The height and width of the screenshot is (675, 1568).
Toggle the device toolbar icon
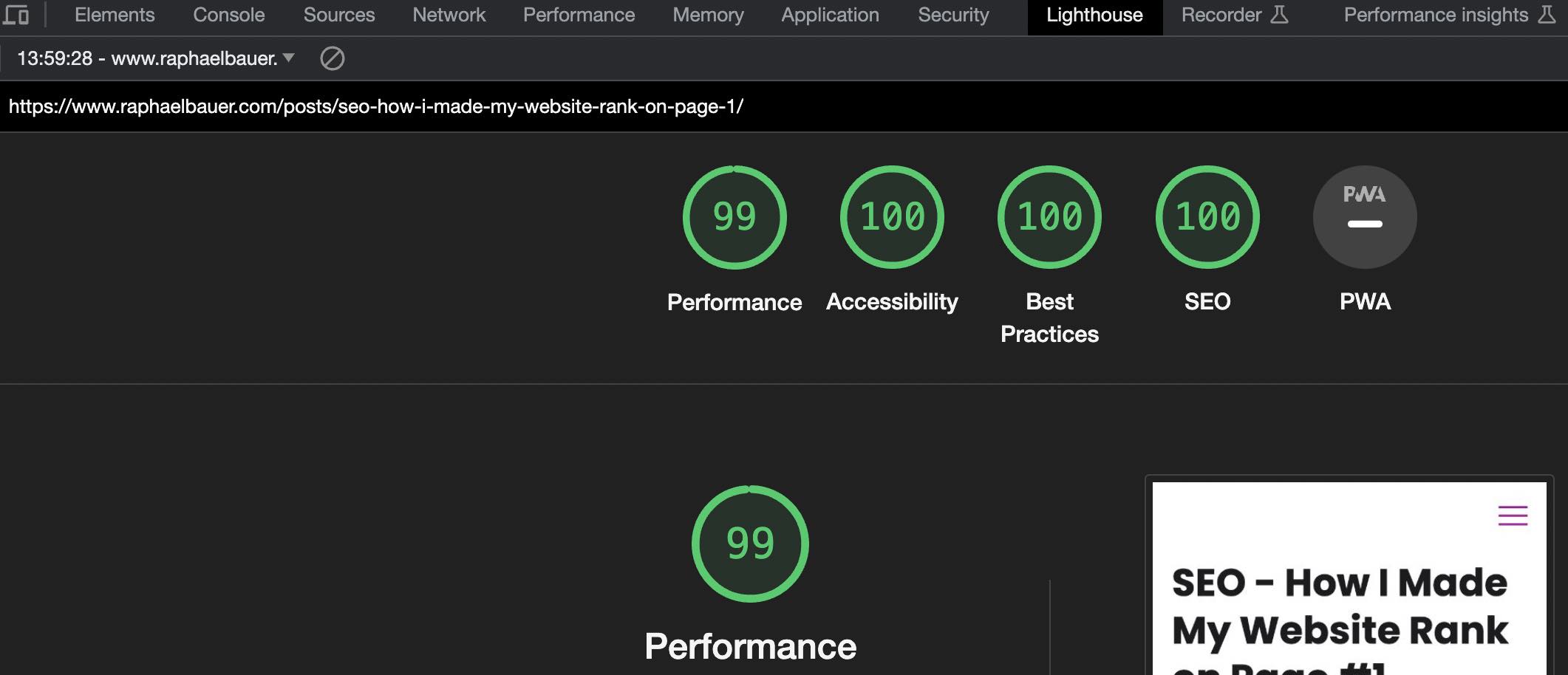17,15
